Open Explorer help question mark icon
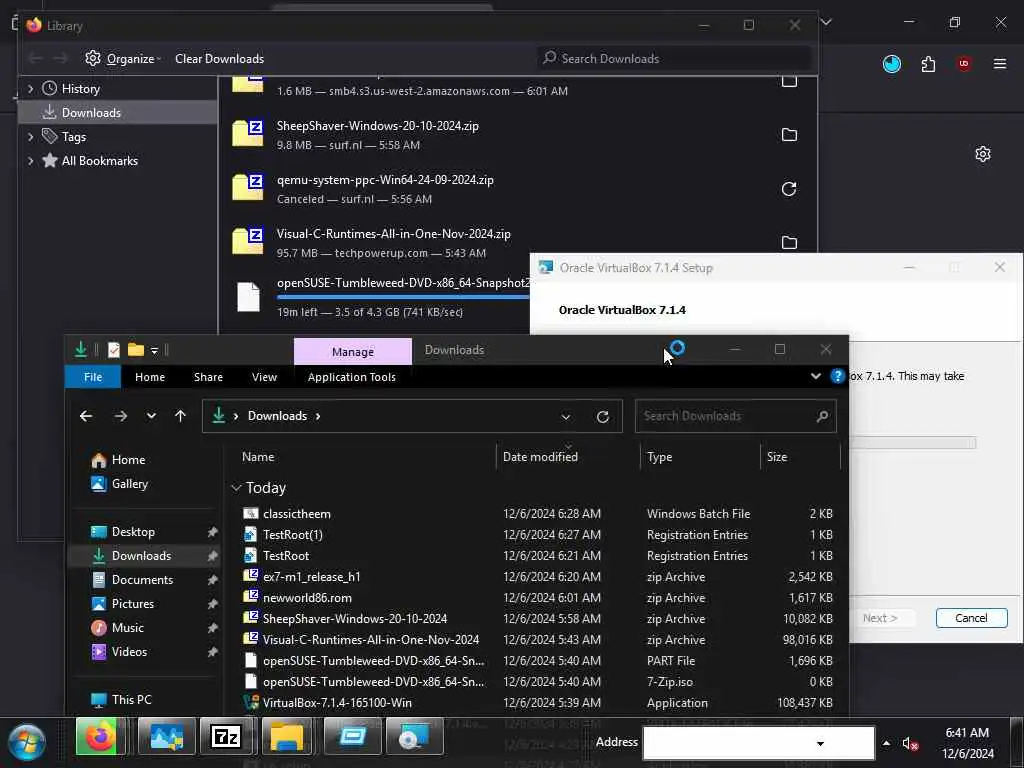 (x=837, y=376)
